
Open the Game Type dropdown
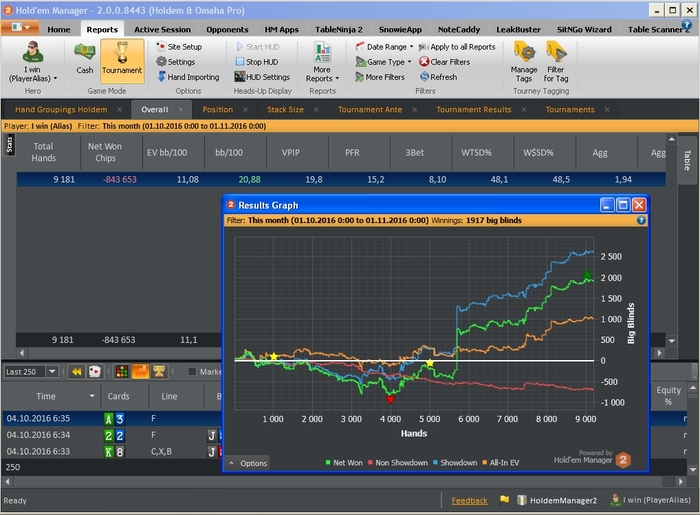pyautogui.click(x=383, y=62)
